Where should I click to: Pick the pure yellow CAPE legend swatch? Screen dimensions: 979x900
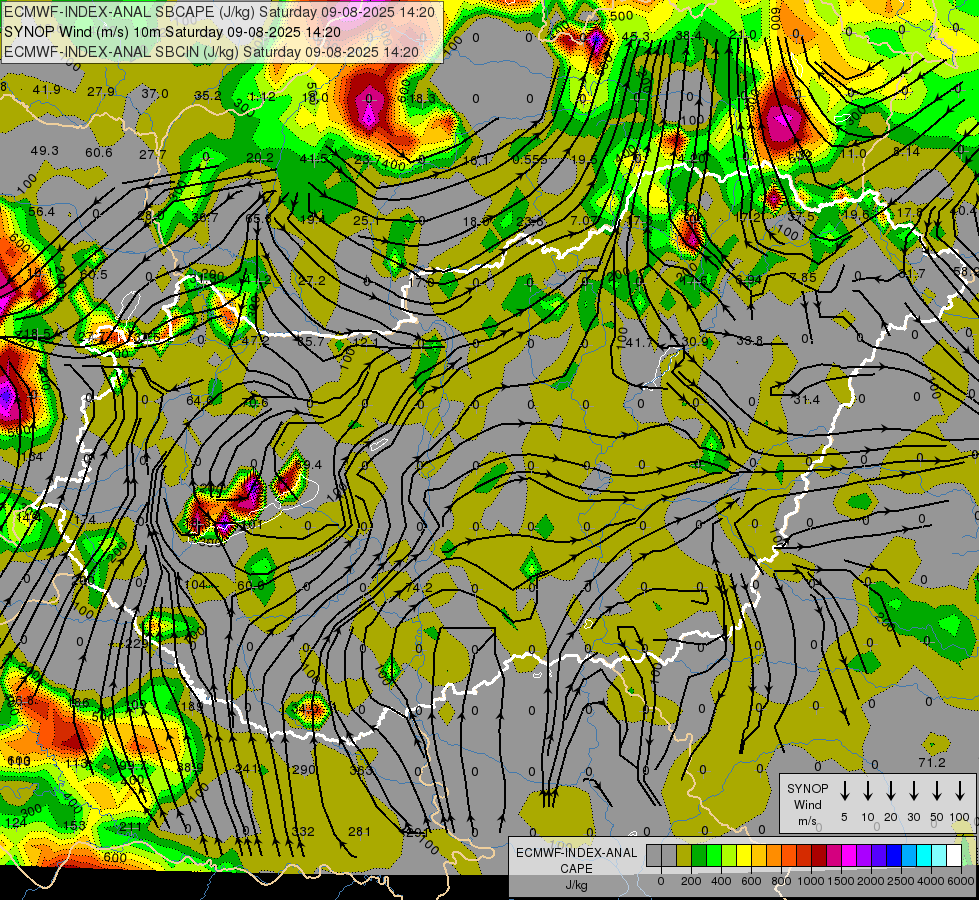(744, 856)
